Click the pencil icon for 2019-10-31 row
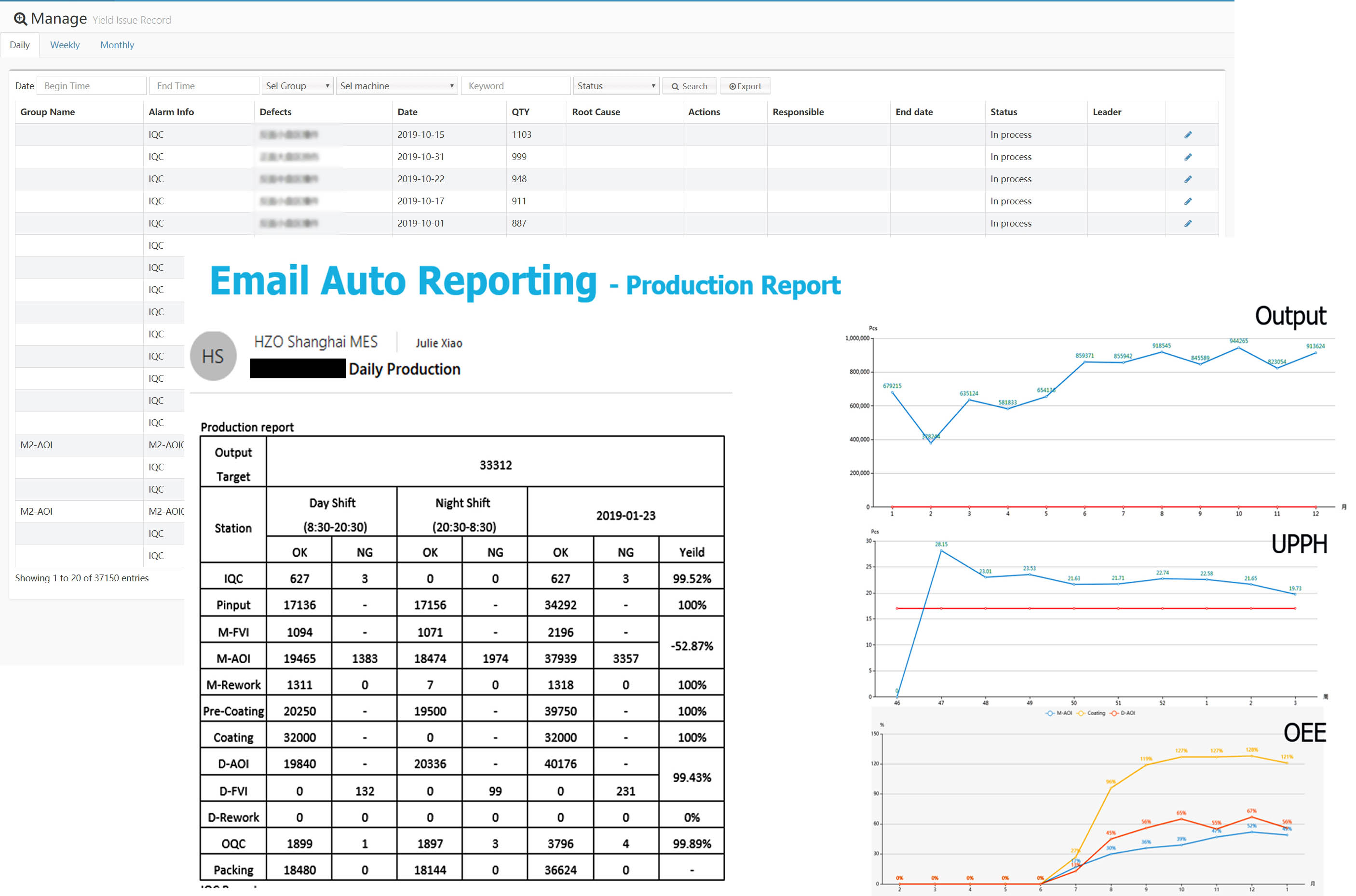Viewport: 1356px width, 896px height. coord(1187,157)
